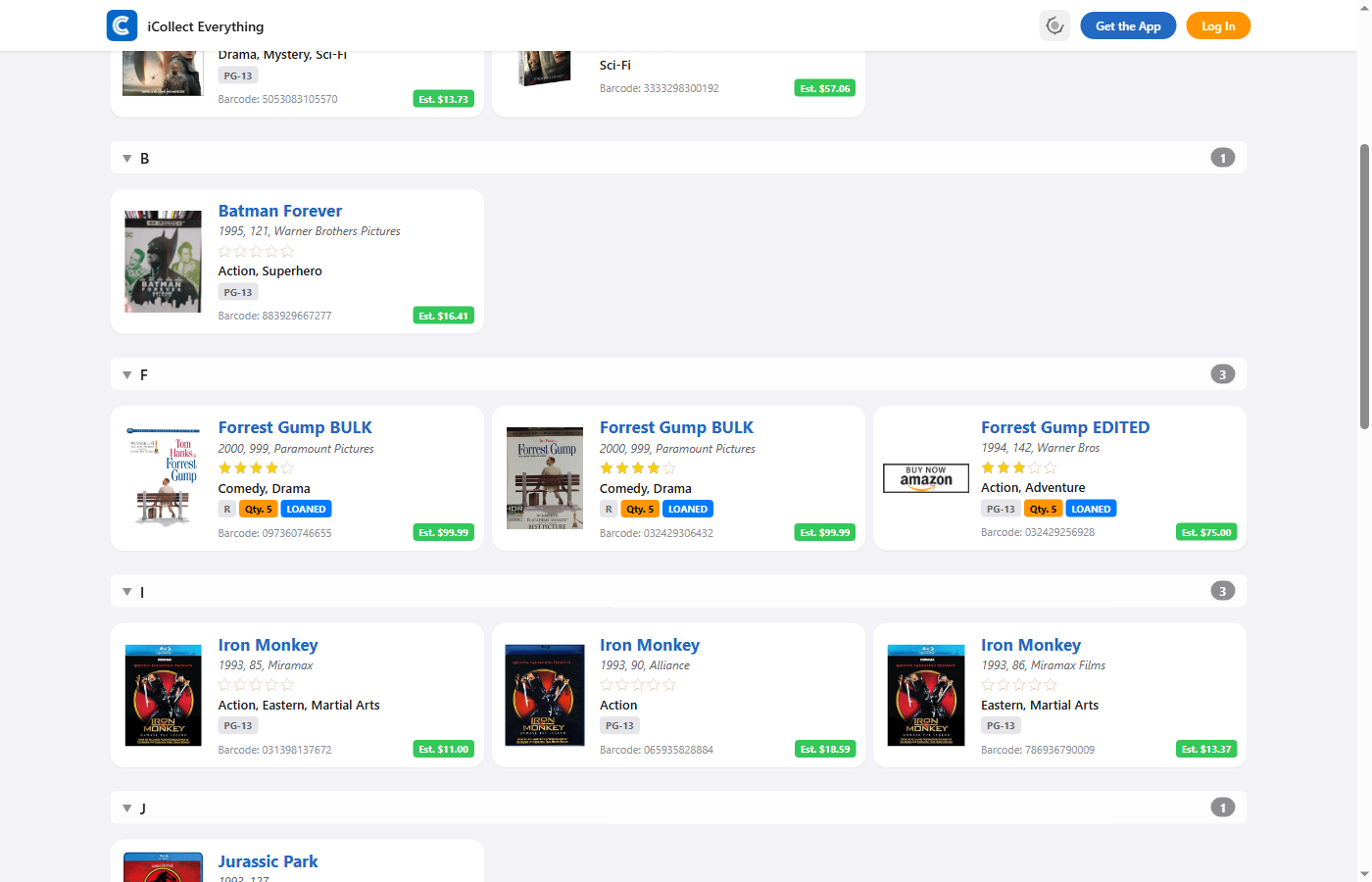Click the Alliance Iron Monkey cover image

click(544, 695)
